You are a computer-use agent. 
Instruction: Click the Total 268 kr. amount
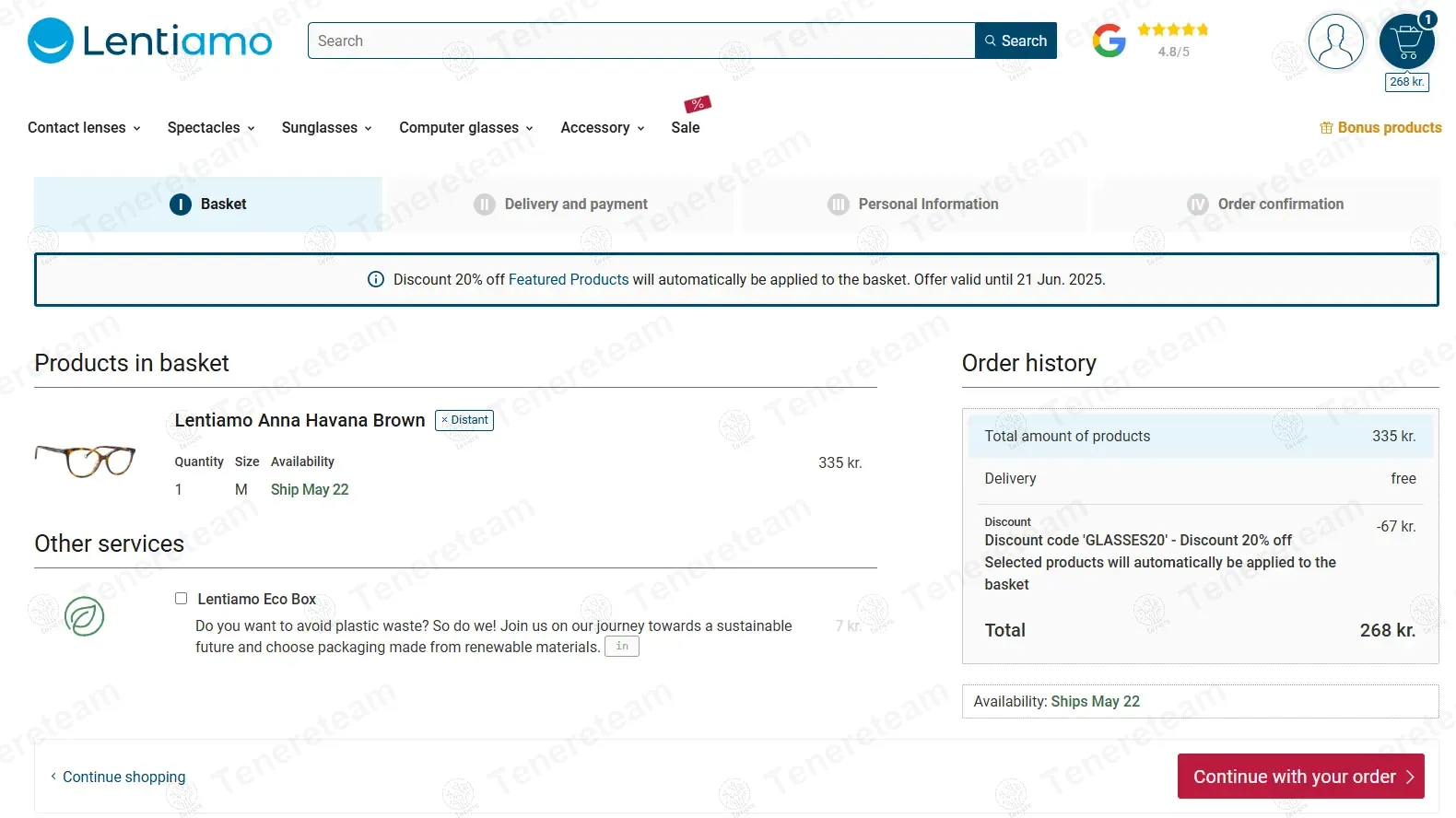tap(1388, 631)
